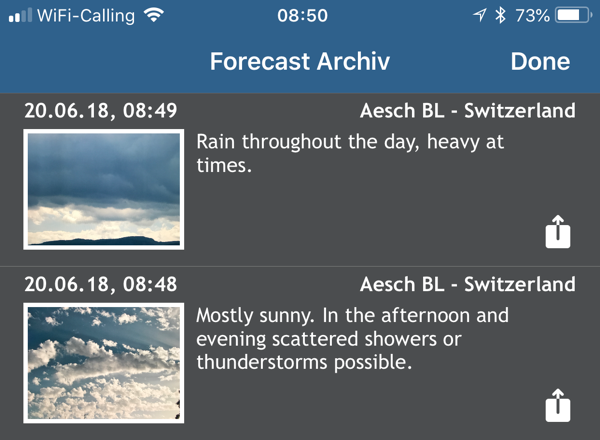Tap second Aesch BL - Switzerland location label
The height and width of the screenshot is (440, 600).
coord(468,285)
